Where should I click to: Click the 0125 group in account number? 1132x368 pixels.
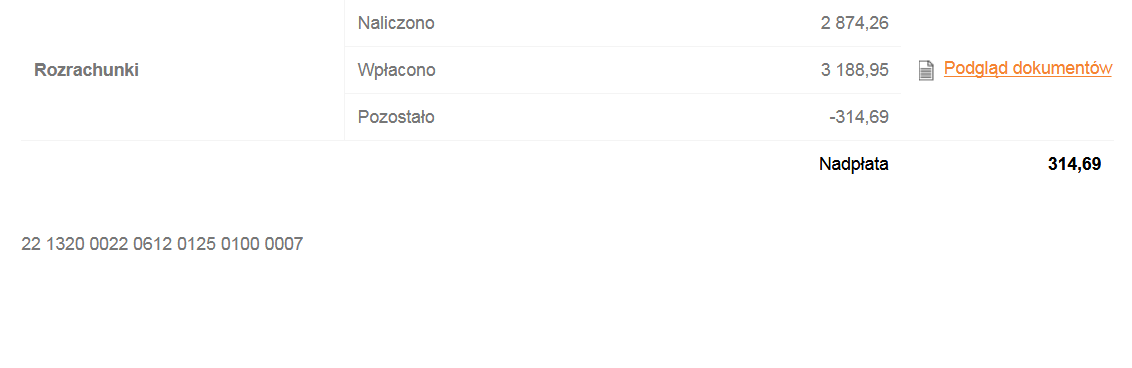click(x=197, y=244)
